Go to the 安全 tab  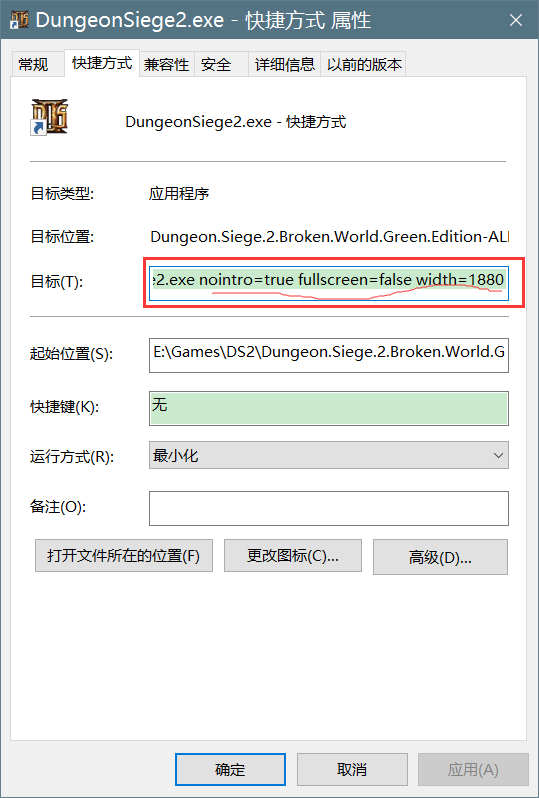pos(216,65)
